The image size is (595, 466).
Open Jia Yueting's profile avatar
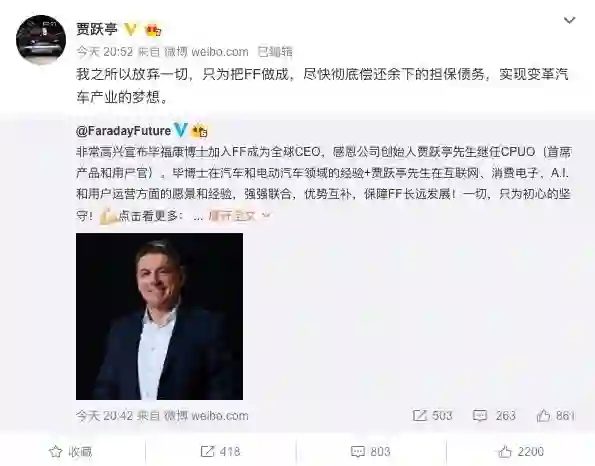[41, 39]
